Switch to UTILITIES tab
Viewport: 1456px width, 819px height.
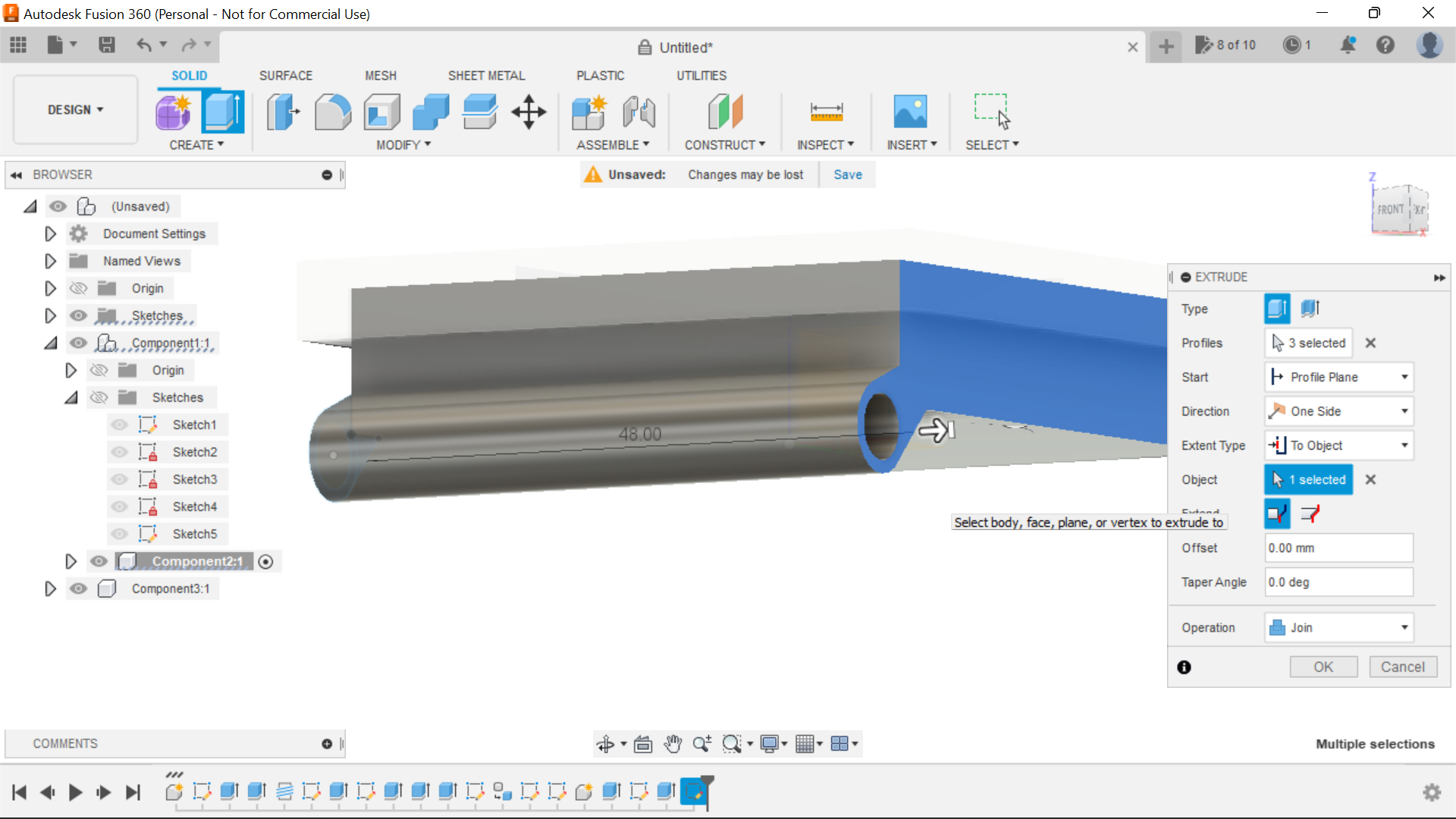pos(701,76)
